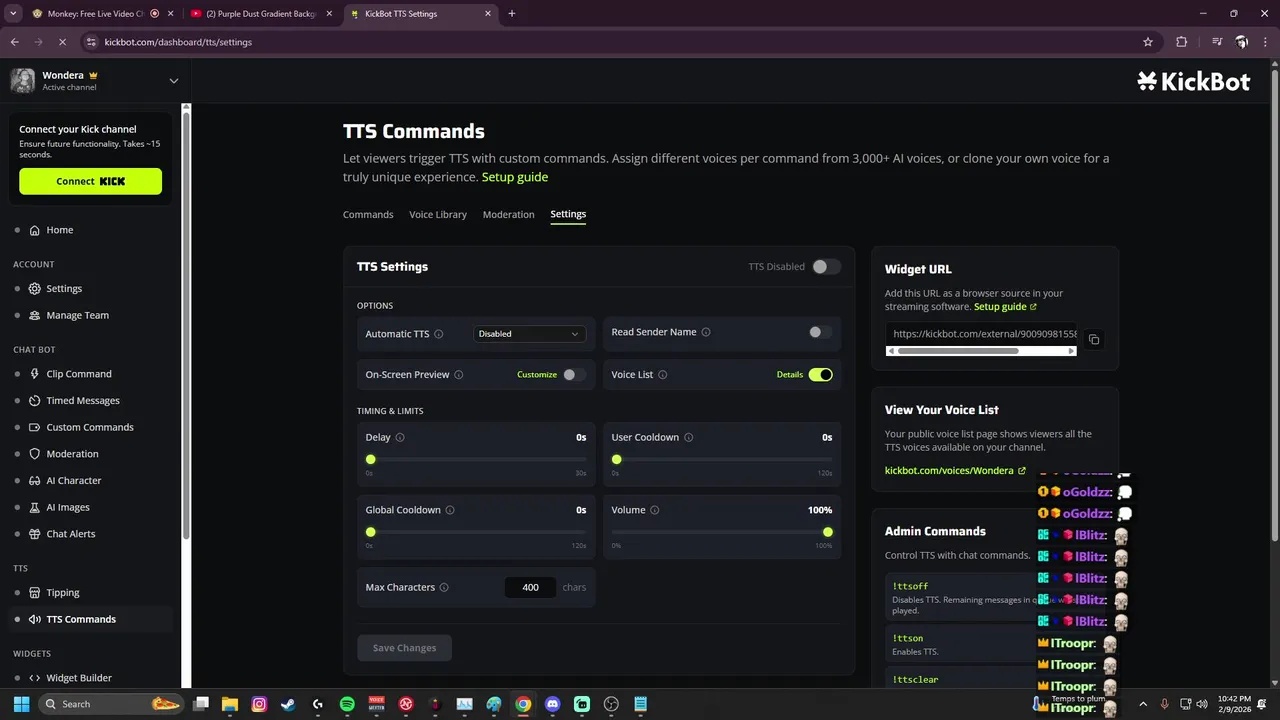Switch to the Commands tab
This screenshot has height=720, width=1280.
coord(368,215)
